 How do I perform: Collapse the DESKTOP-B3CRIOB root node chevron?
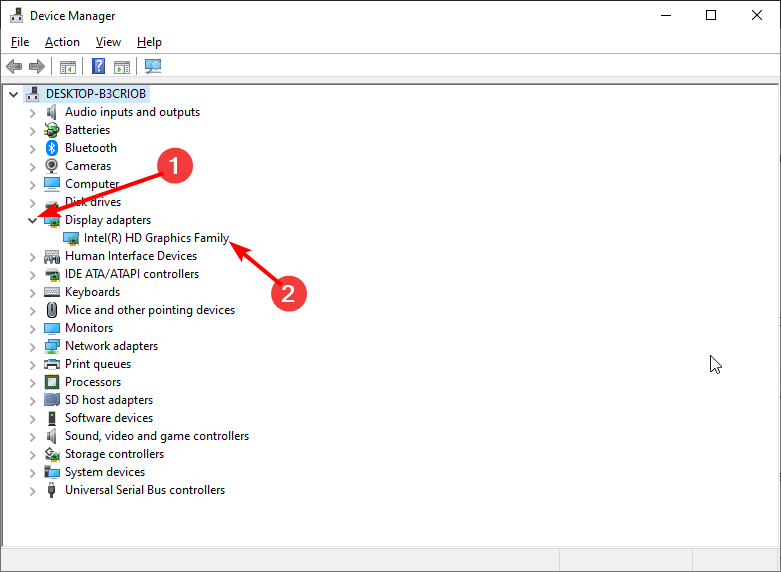pos(13,94)
